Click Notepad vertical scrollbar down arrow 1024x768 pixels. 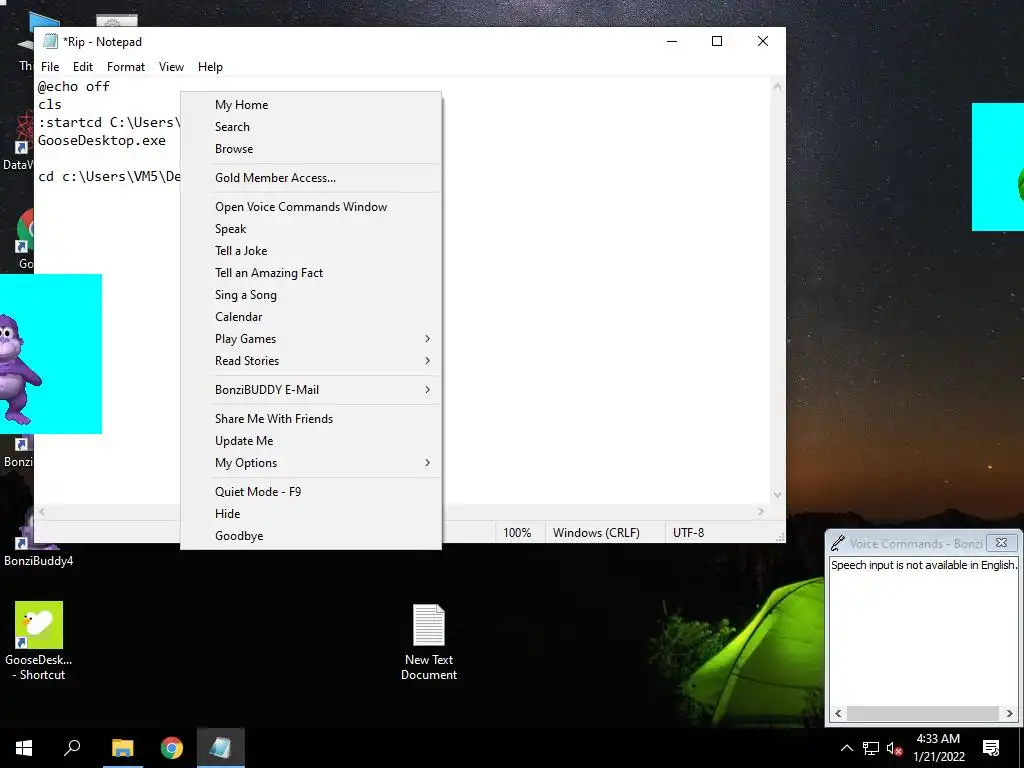[777, 495]
